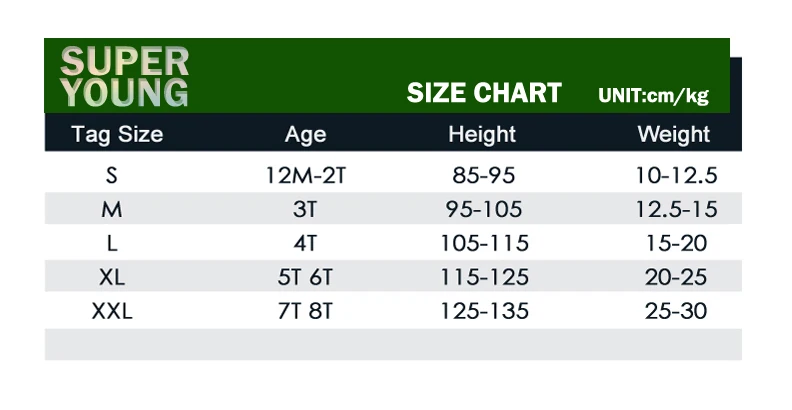The width and height of the screenshot is (792, 410).
Task: Click the SUPER YOUNG brand logo
Action: pos(125,77)
